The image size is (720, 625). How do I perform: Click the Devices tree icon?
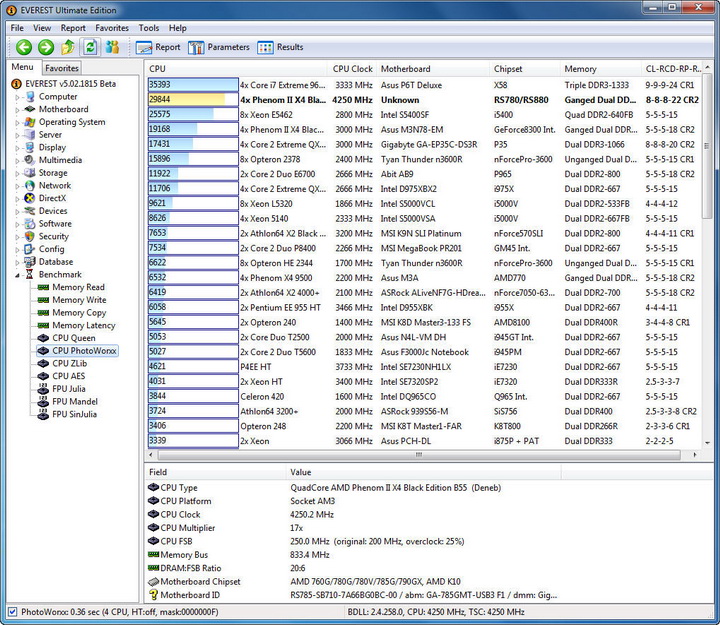[x=30, y=211]
